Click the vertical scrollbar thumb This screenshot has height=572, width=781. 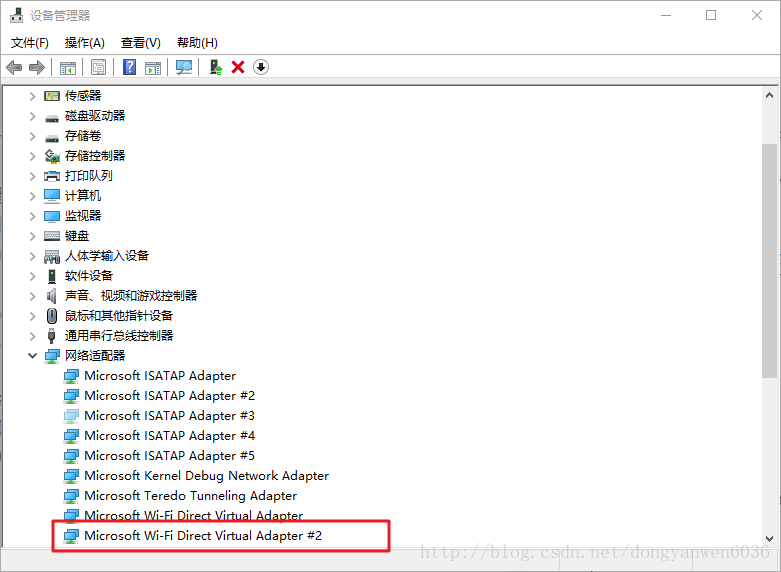click(x=769, y=260)
